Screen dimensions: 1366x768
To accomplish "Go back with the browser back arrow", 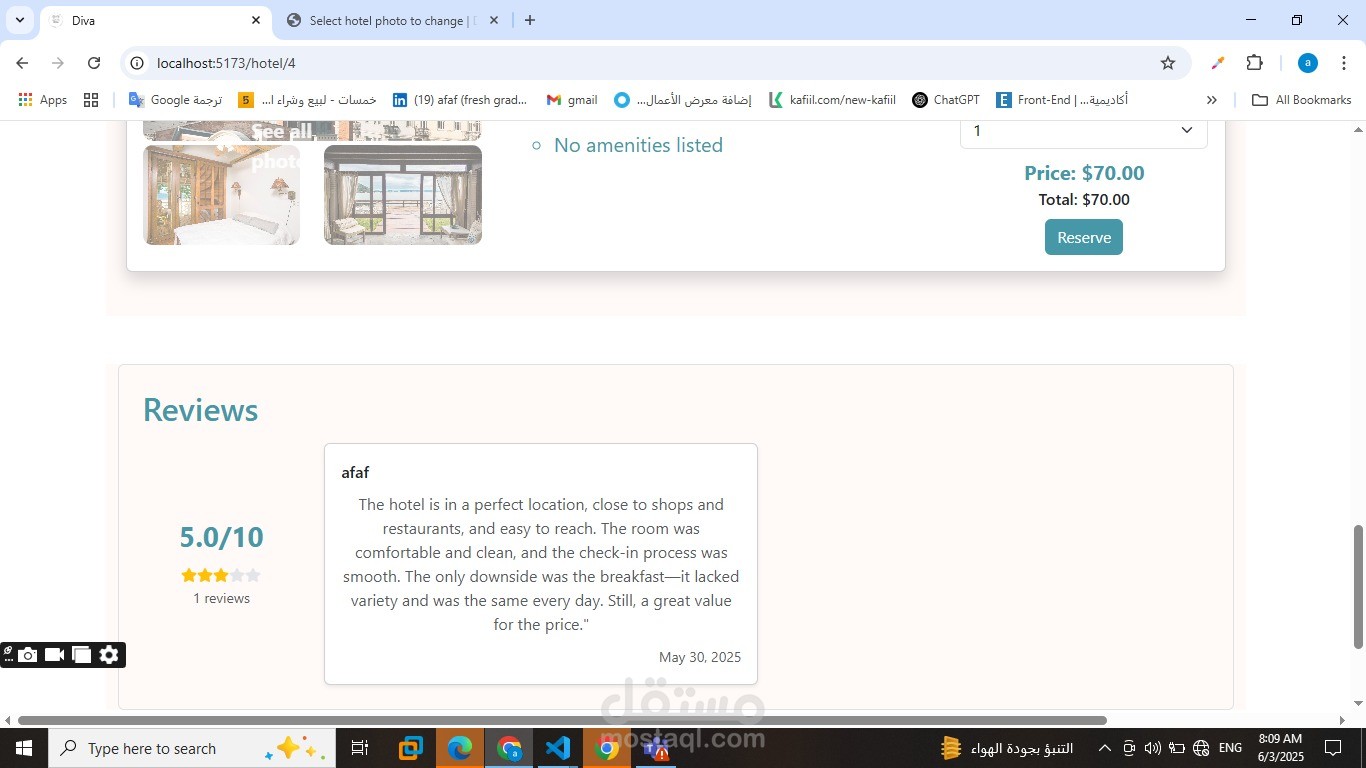I will pyautogui.click(x=22, y=63).
